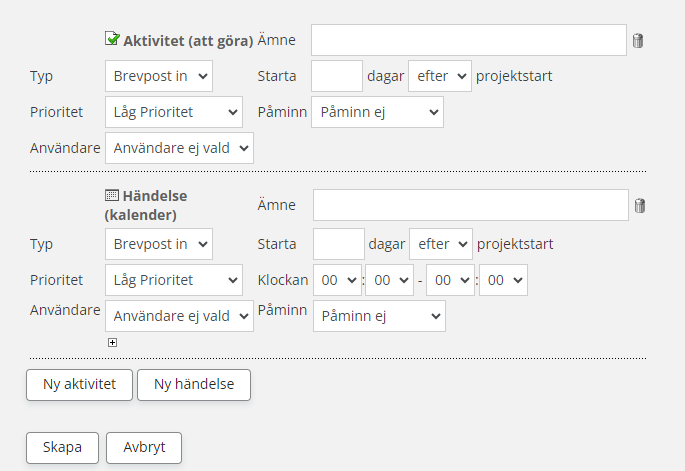Screen dimensions: 685x471
Task: Open the Aktivitet Typ dropdown
Action: coord(158,76)
